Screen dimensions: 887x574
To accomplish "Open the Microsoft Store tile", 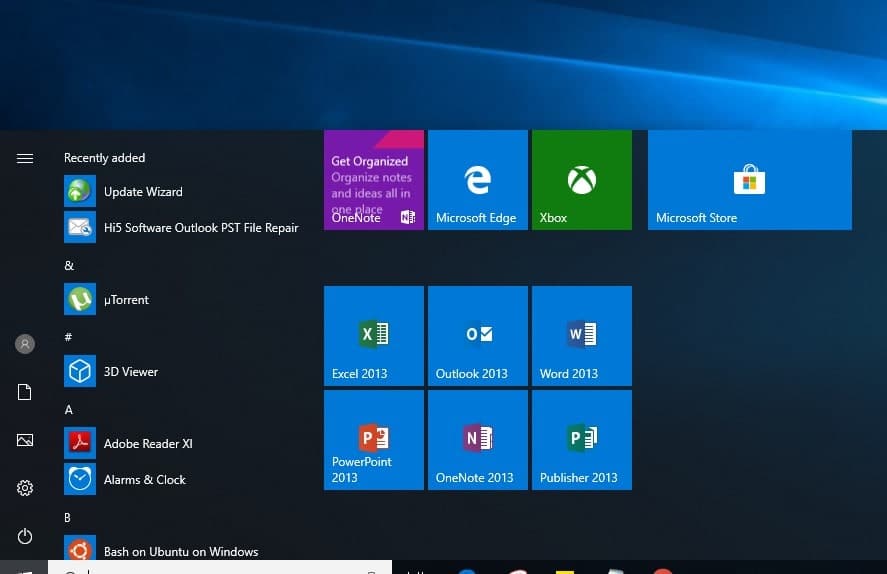I will click(750, 180).
